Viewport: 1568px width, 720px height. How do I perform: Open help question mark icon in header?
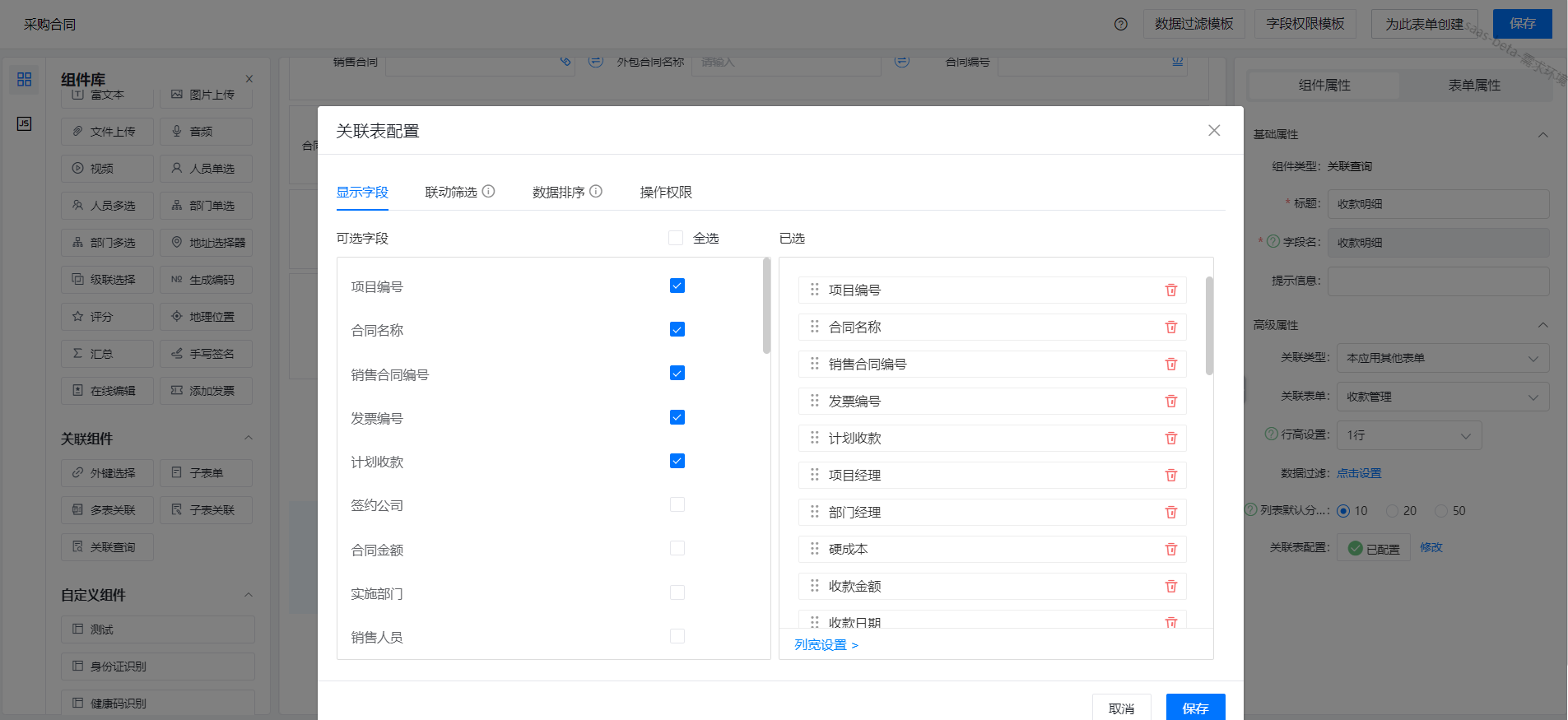(1120, 24)
